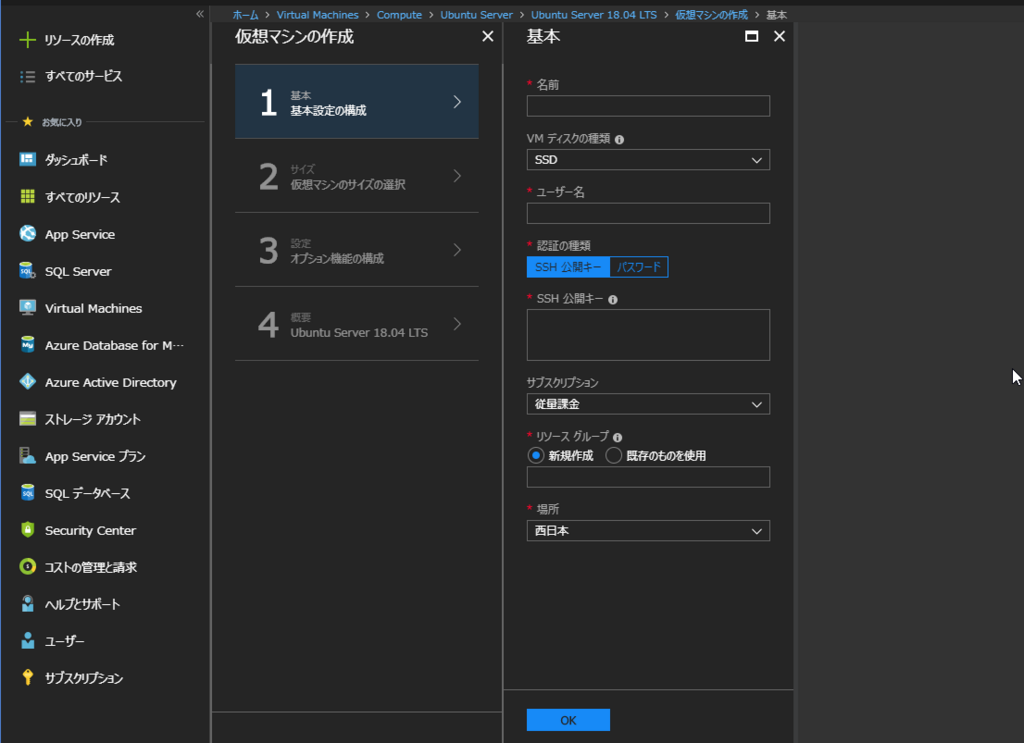Click the ダッシュボード icon in sidebar

[x=27, y=159]
